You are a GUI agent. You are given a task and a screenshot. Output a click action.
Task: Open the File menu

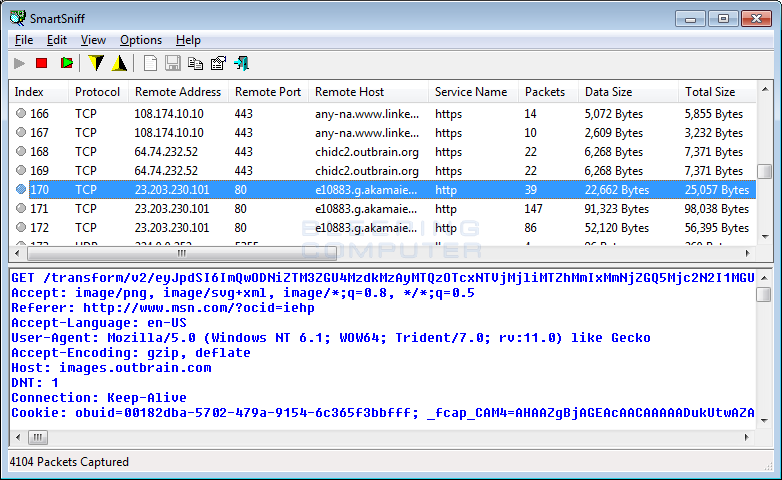point(24,40)
